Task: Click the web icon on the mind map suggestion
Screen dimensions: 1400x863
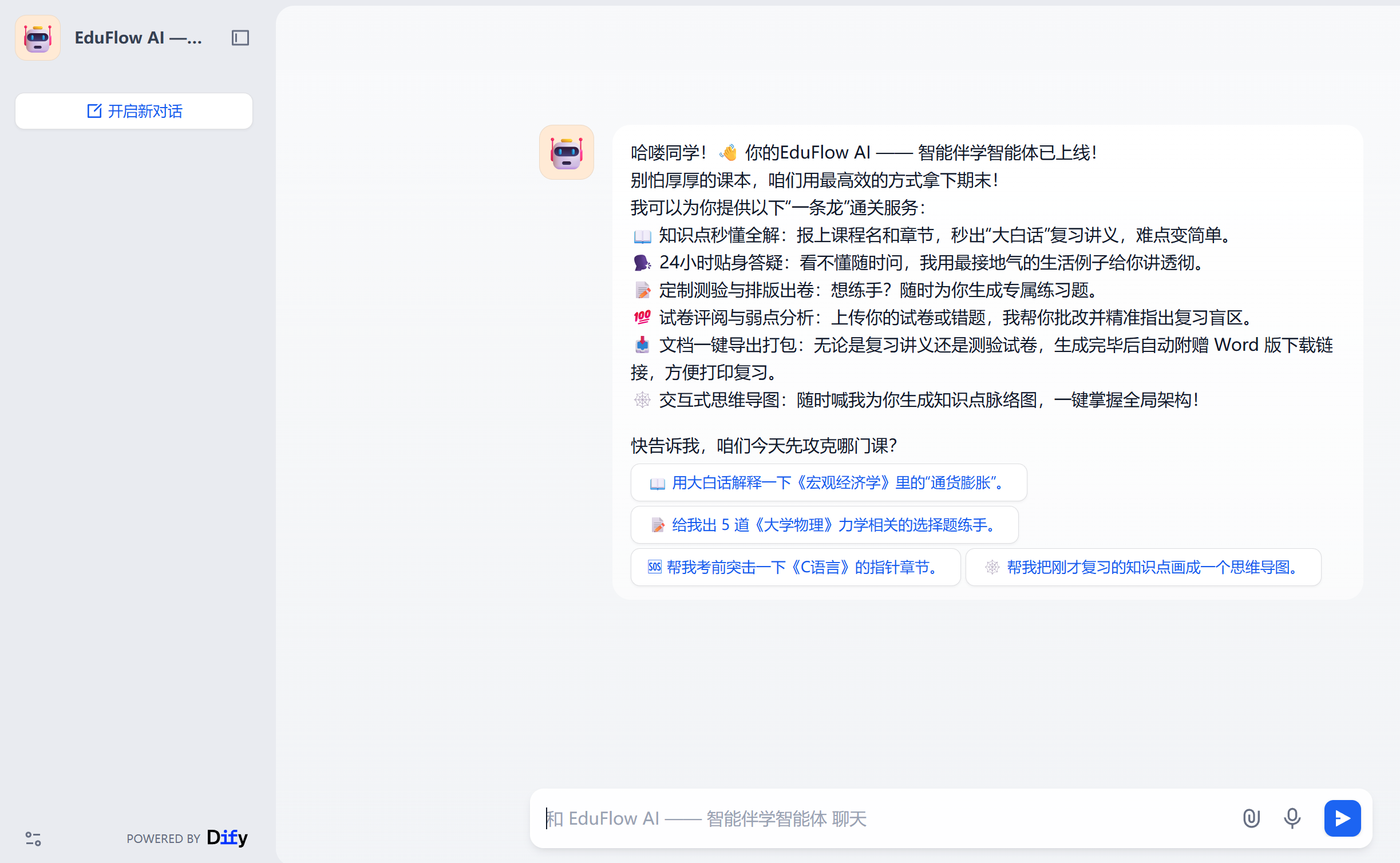Action: 992,567
